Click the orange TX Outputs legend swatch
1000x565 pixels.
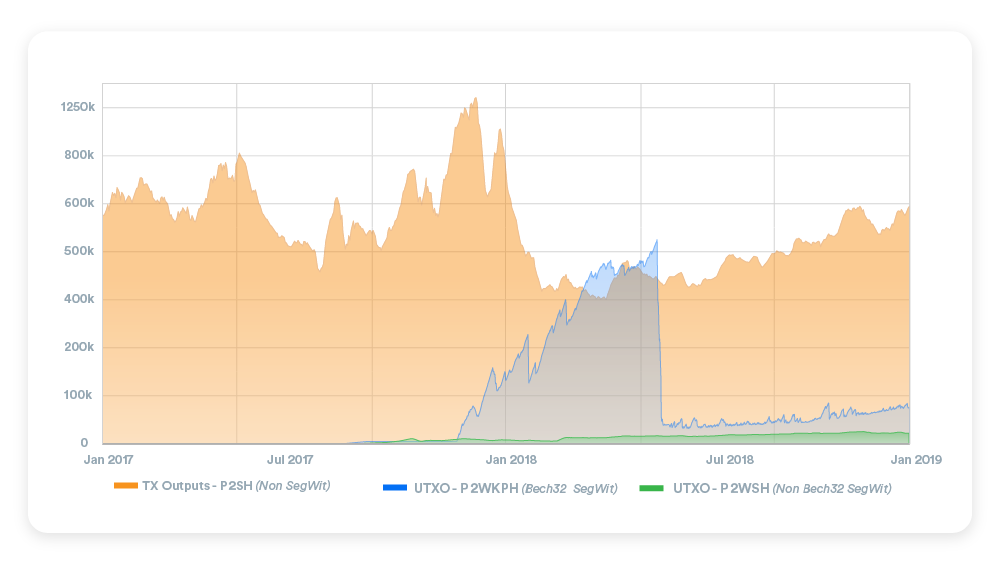coord(125,486)
